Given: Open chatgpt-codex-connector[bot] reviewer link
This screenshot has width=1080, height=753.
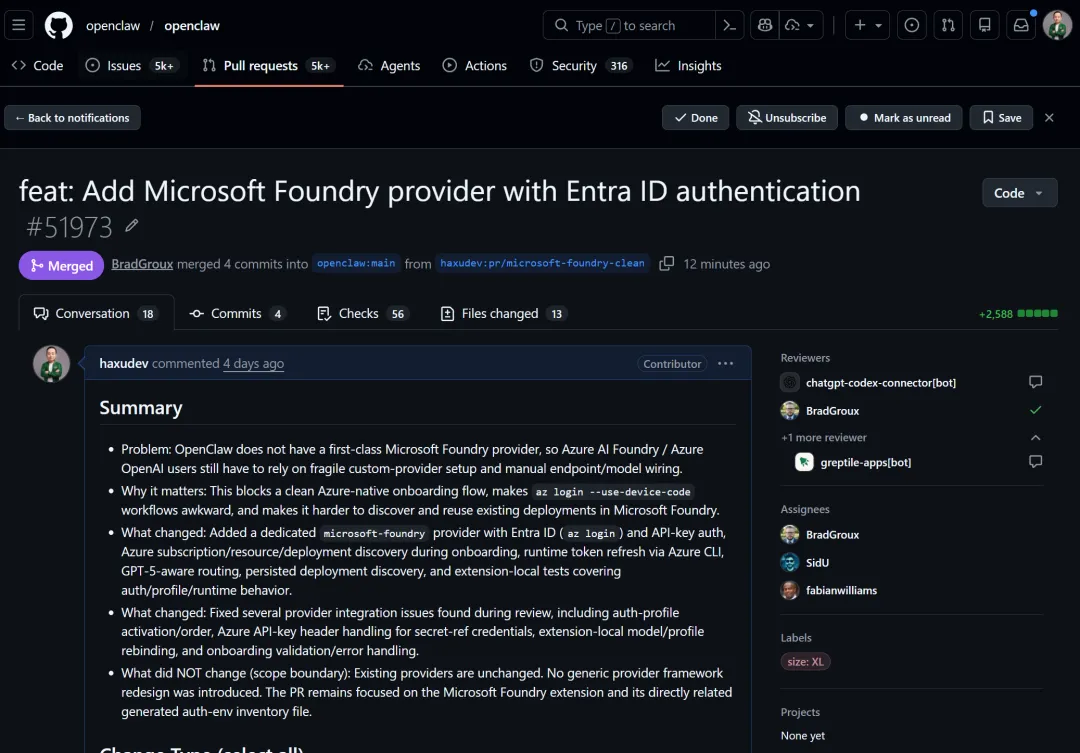Looking at the screenshot, I should (x=880, y=382).
